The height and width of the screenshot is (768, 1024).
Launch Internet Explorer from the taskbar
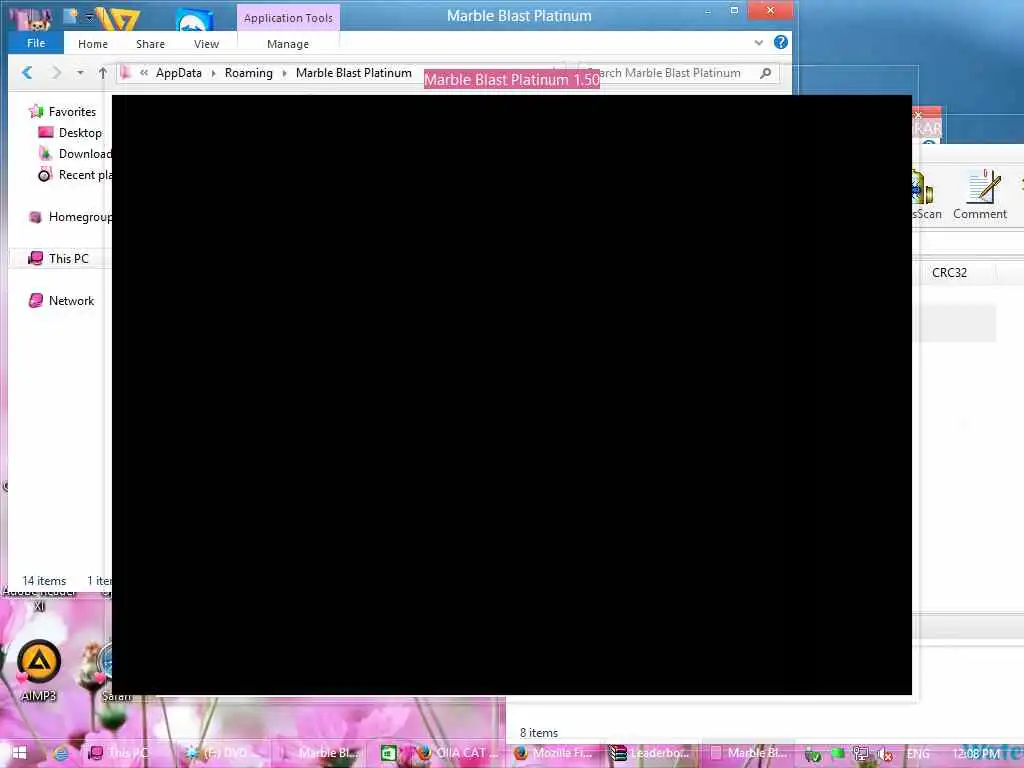(x=61, y=754)
